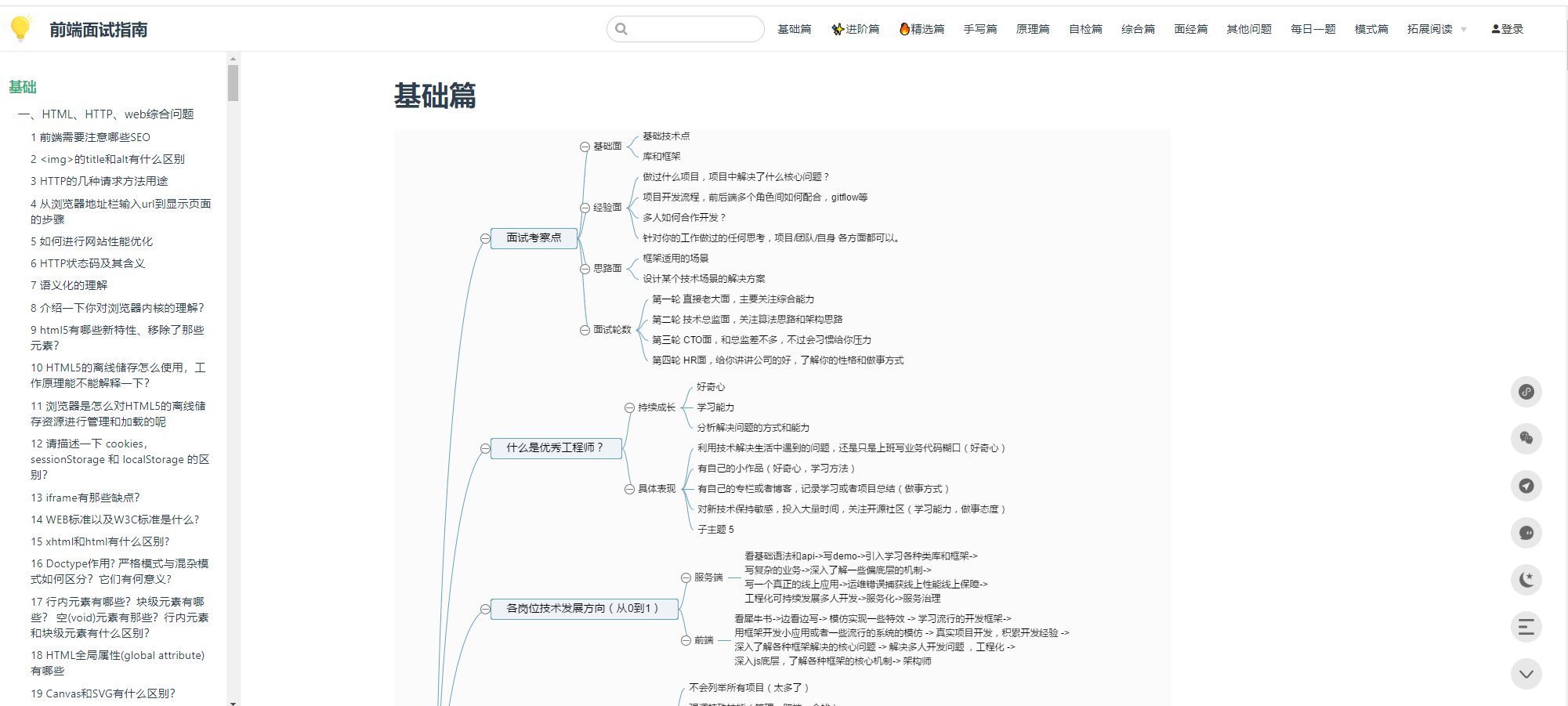Open the 拓展阅读 dropdown menu
This screenshot has width=1568, height=706.
[1437, 29]
